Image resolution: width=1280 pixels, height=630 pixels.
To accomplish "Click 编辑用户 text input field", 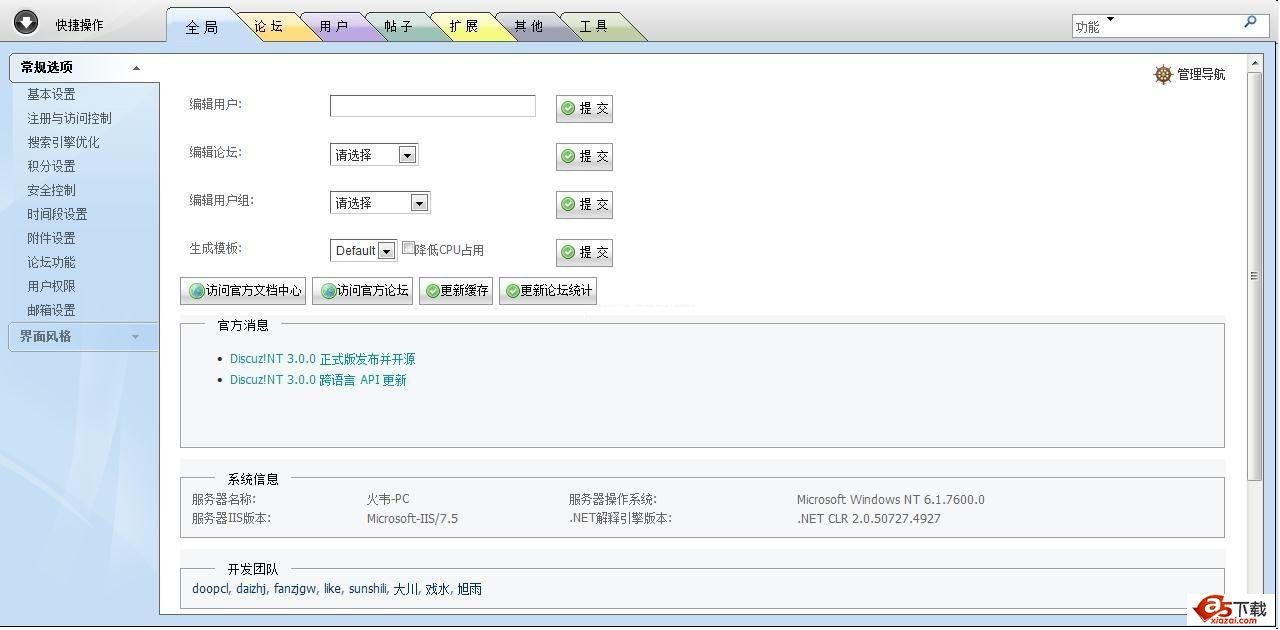I will point(433,106).
